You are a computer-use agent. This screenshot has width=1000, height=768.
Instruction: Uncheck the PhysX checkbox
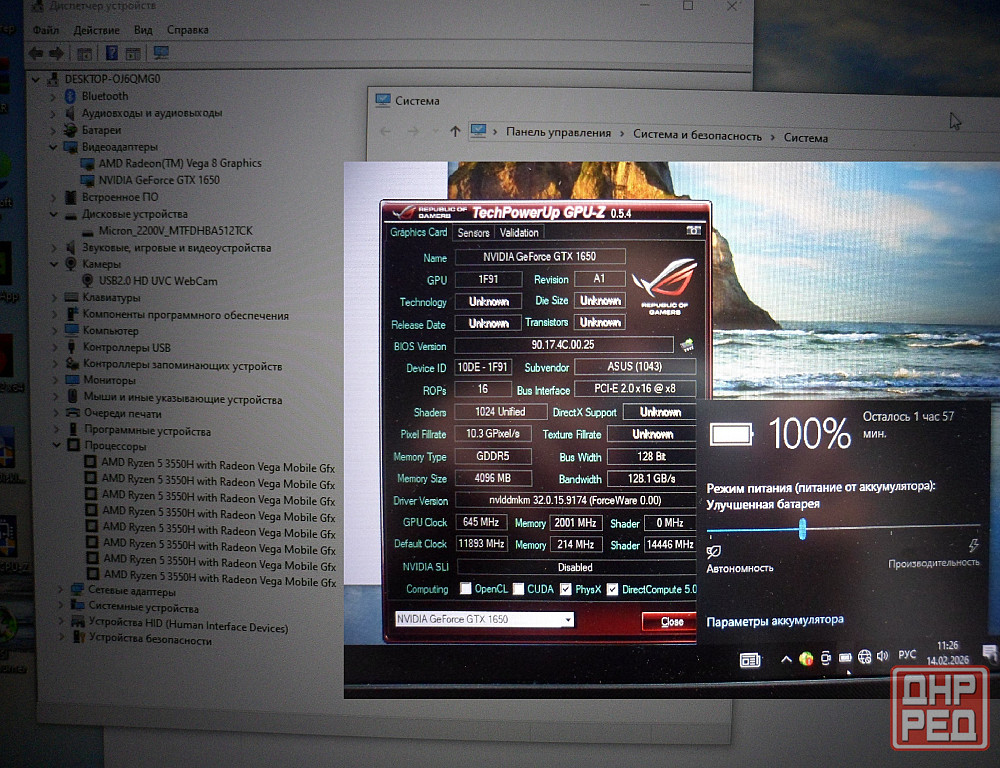pyautogui.click(x=566, y=589)
